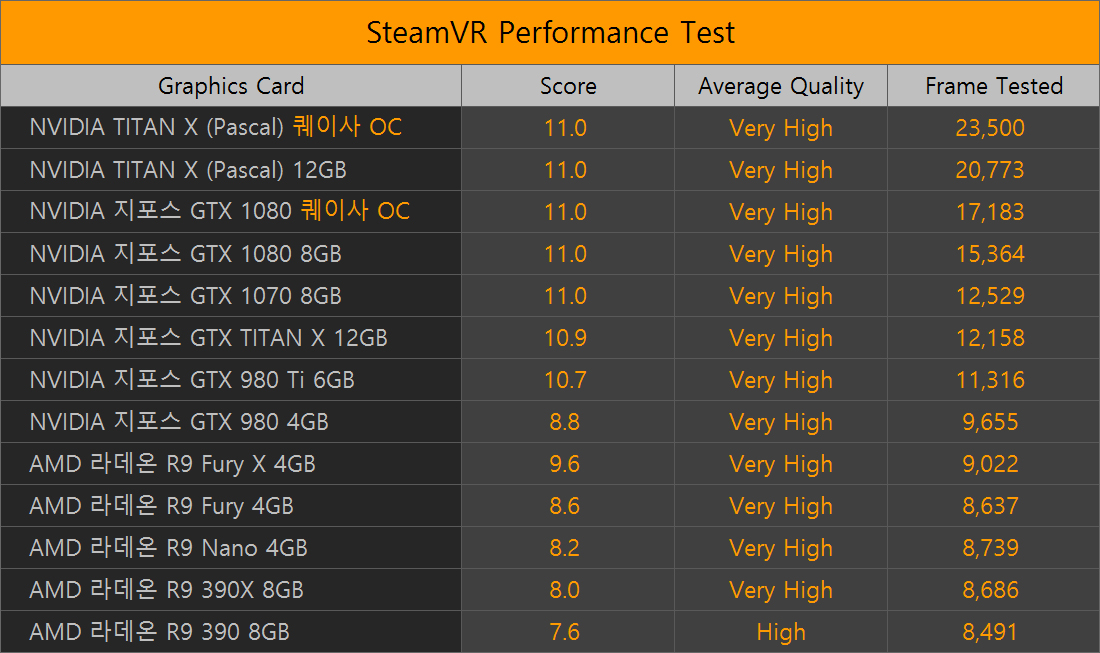Click the 10.7 score value
This screenshot has width=1100, height=653.
click(x=565, y=380)
